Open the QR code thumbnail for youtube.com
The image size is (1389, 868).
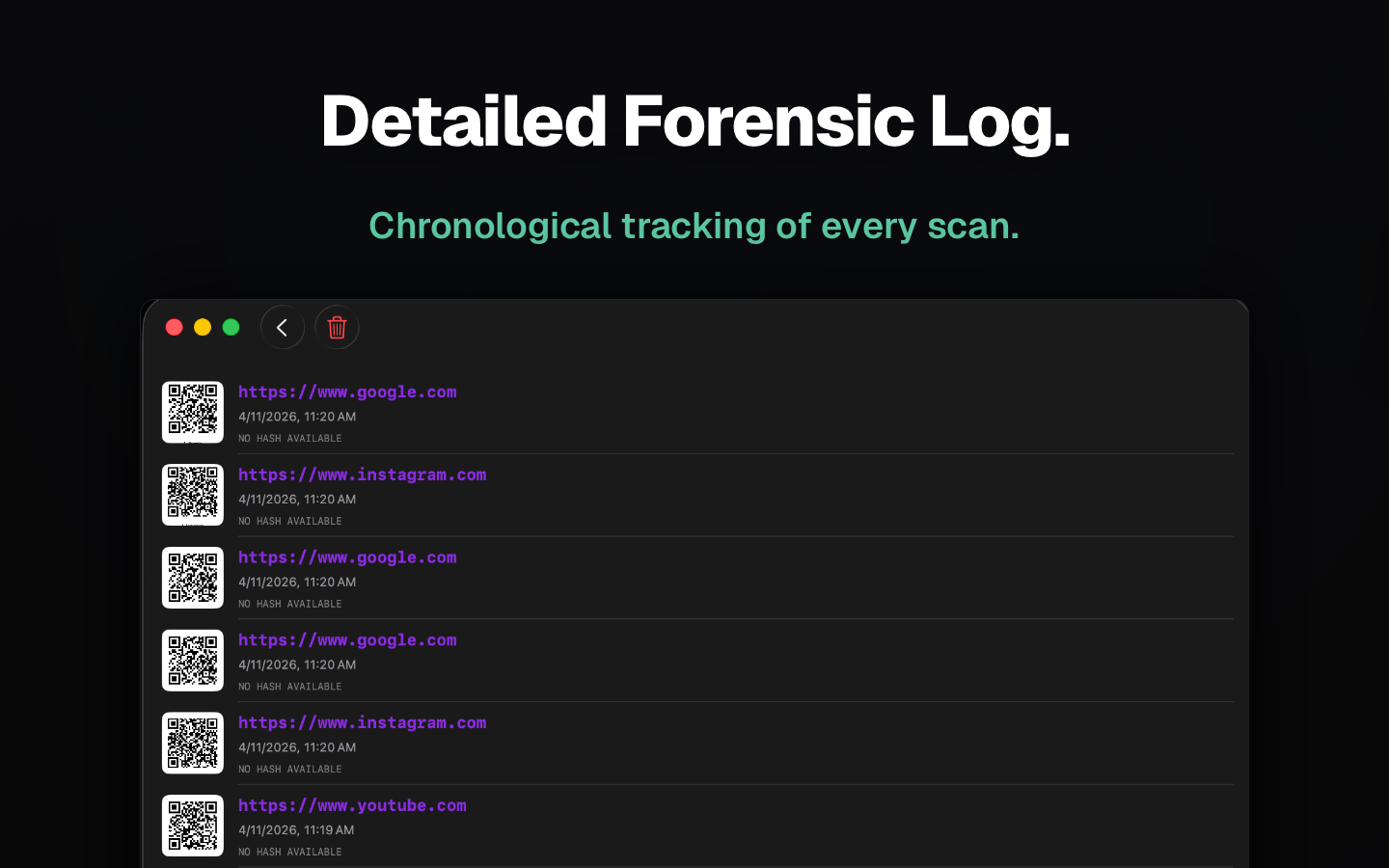(193, 826)
